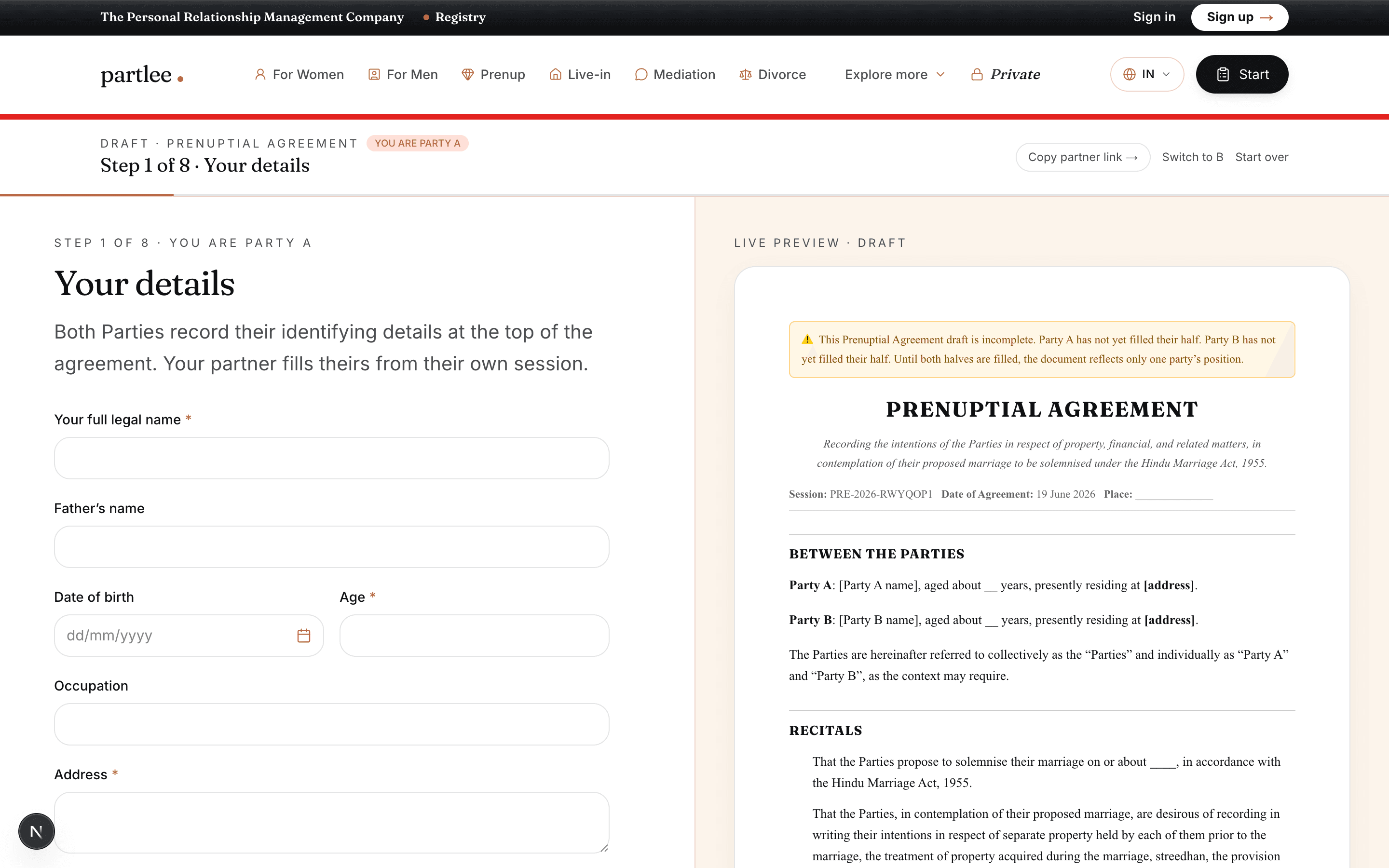
Task: Go to the Live-in section
Action: 580,75
